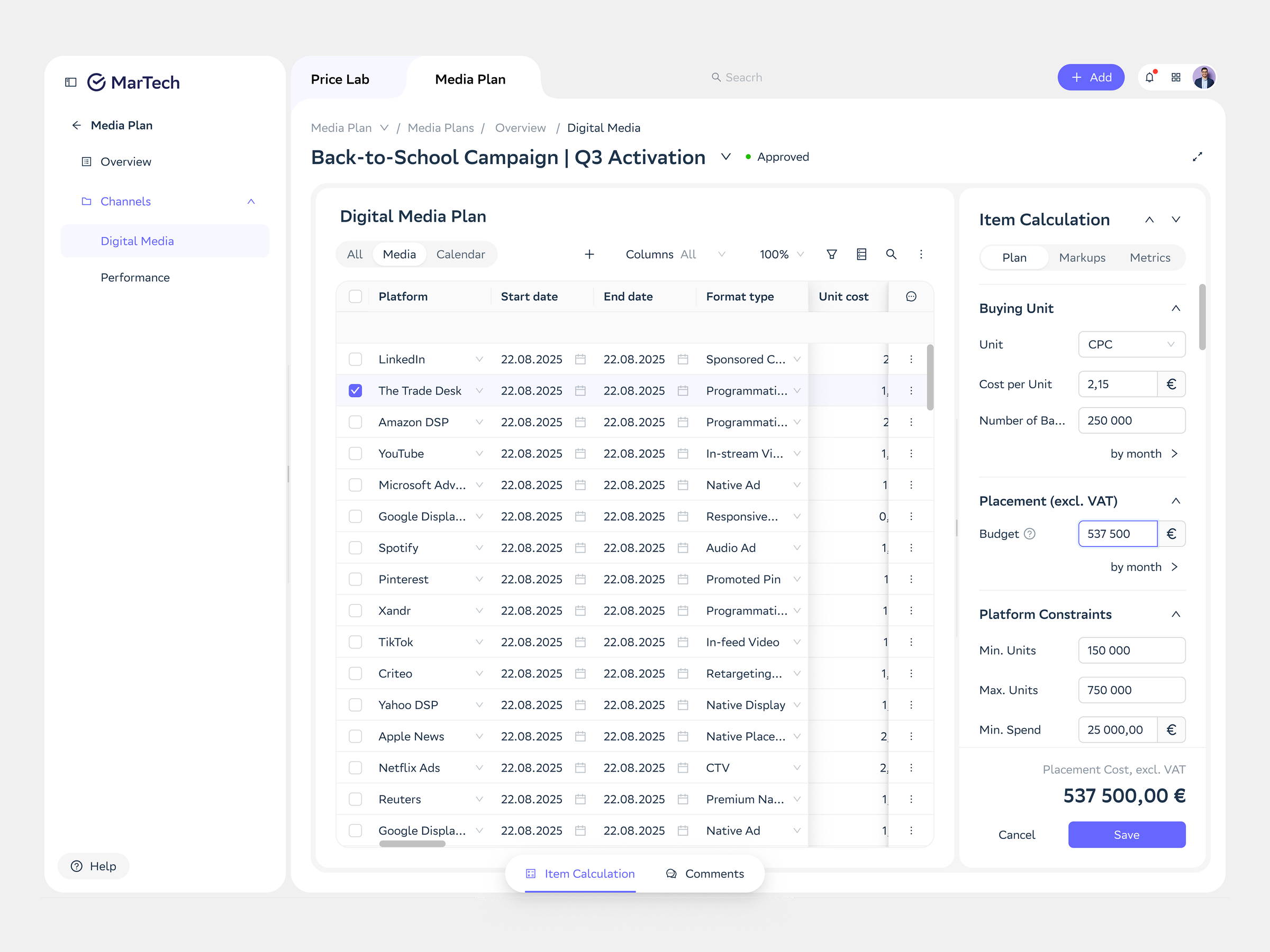Open the Metrics tab

1149,258
